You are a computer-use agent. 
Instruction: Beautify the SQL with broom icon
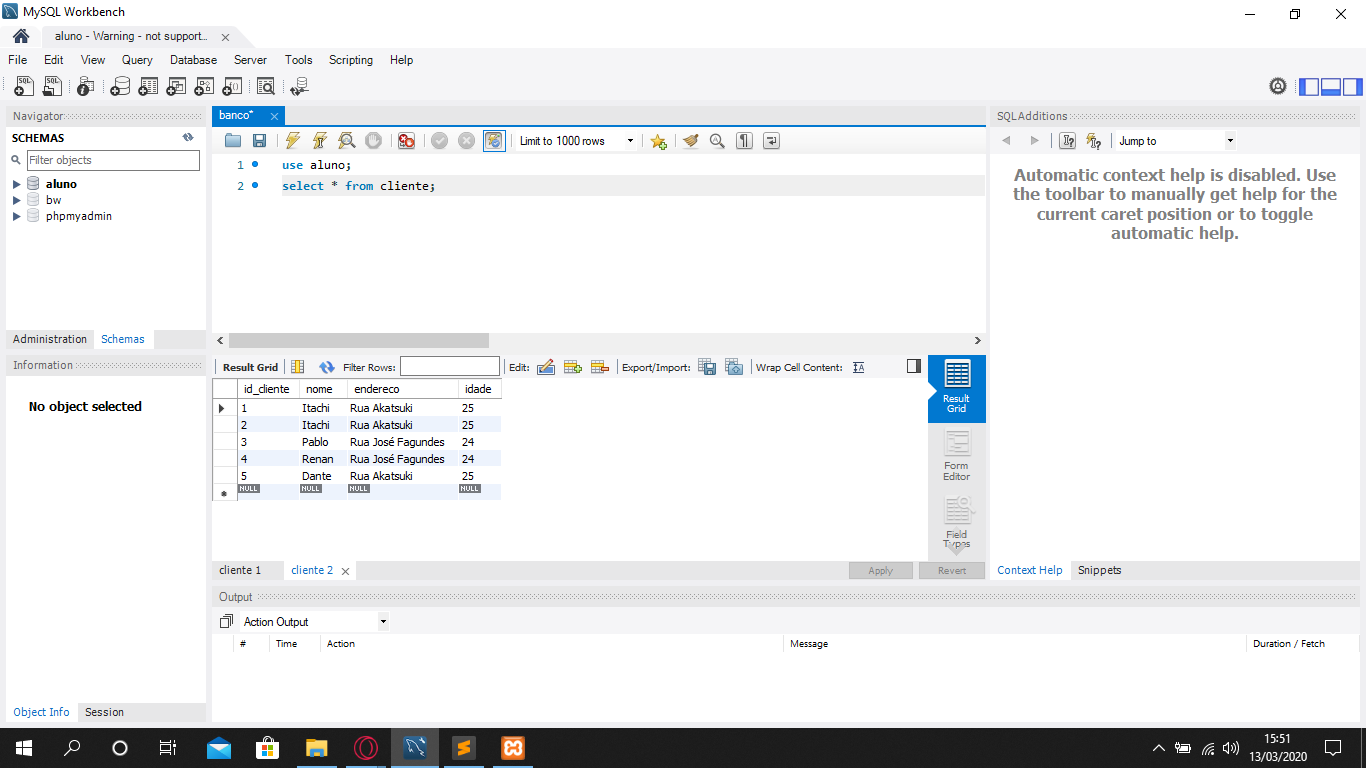[x=691, y=141]
